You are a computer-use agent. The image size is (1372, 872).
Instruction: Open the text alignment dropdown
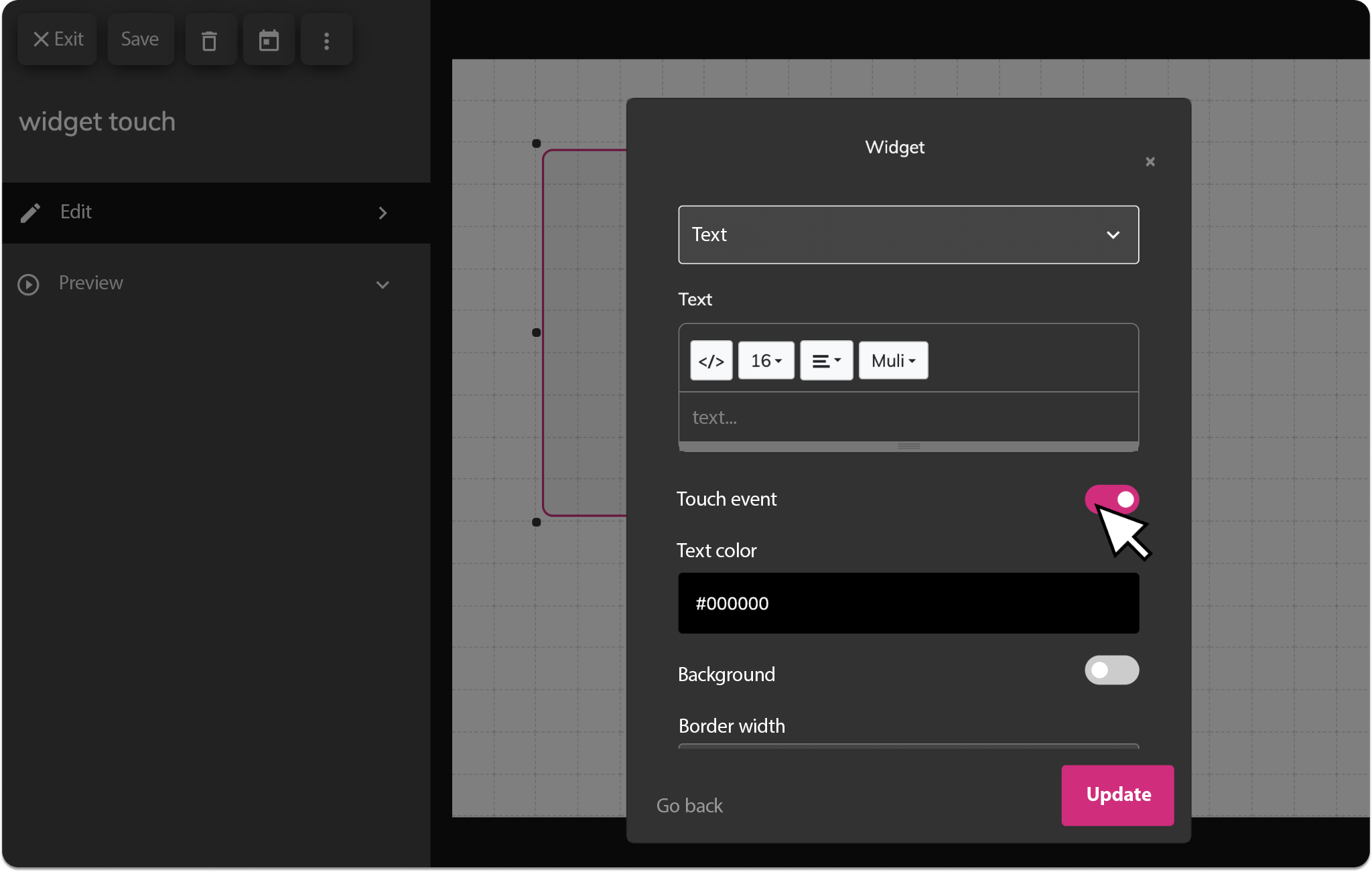point(826,361)
